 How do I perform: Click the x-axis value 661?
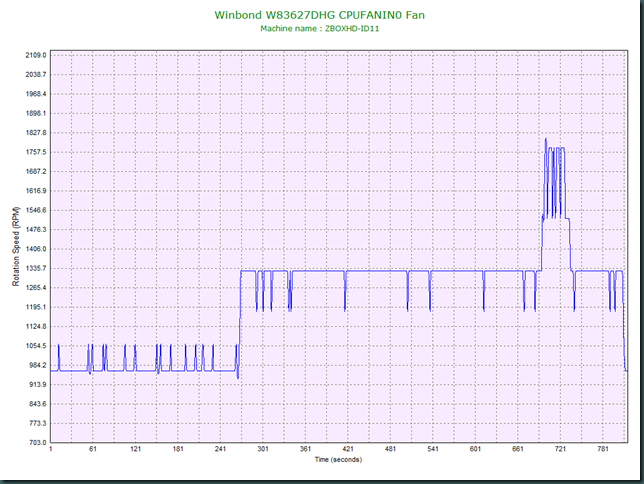(518, 449)
